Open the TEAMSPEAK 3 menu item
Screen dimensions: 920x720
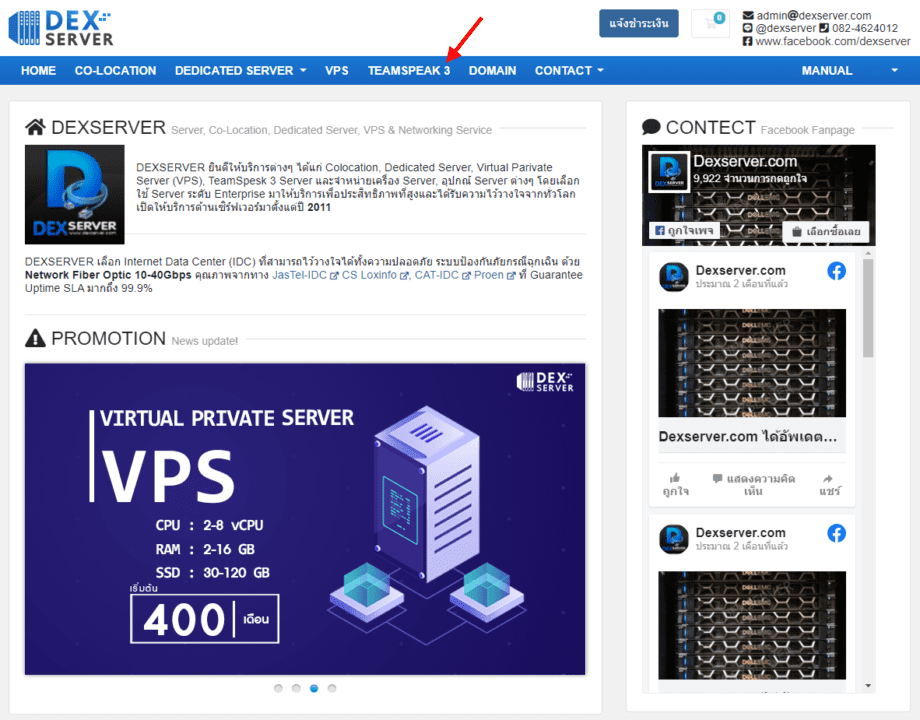[408, 71]
